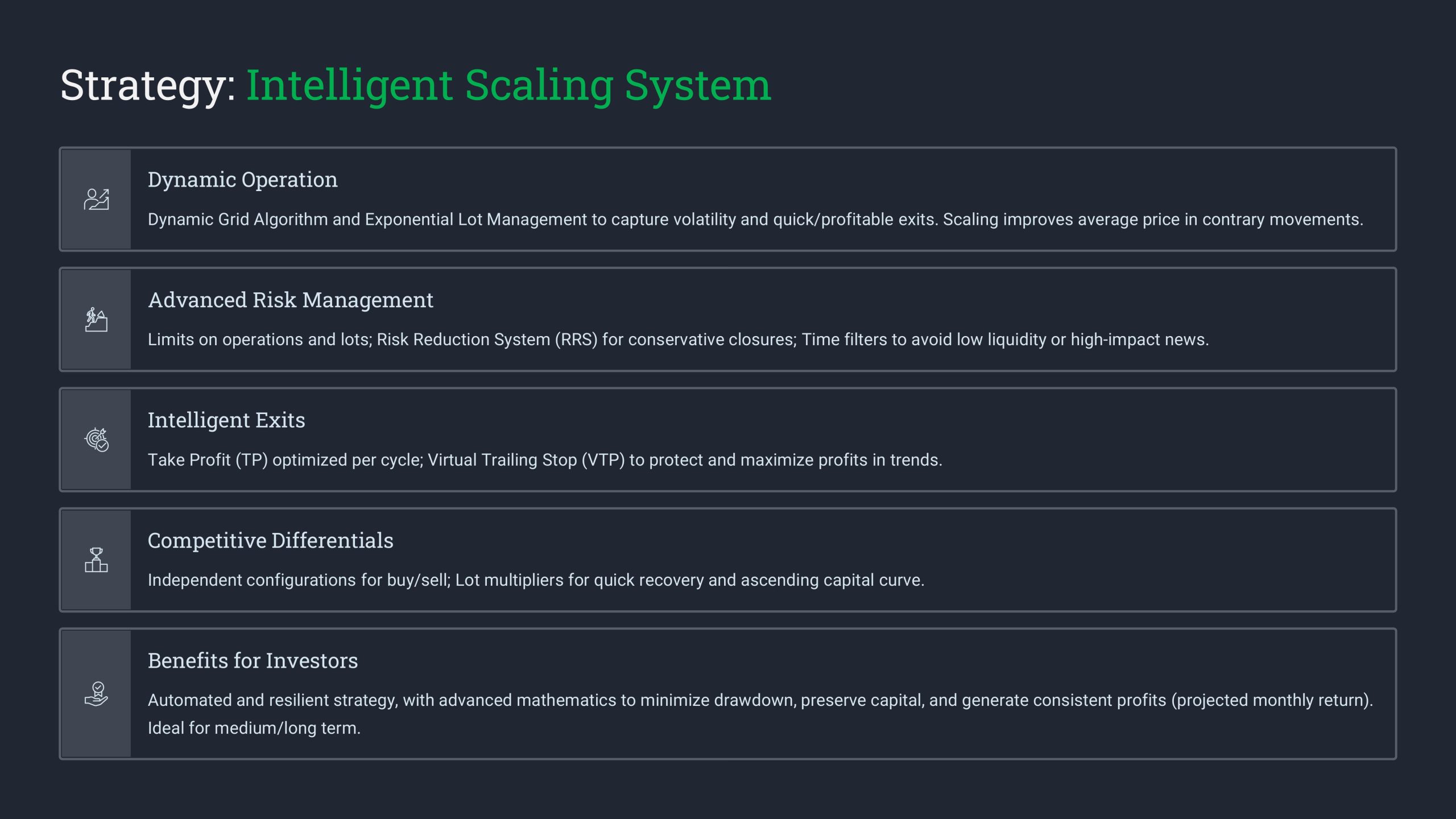Click the "Automated and resilient strategy" paragraph line

[760, 700]
